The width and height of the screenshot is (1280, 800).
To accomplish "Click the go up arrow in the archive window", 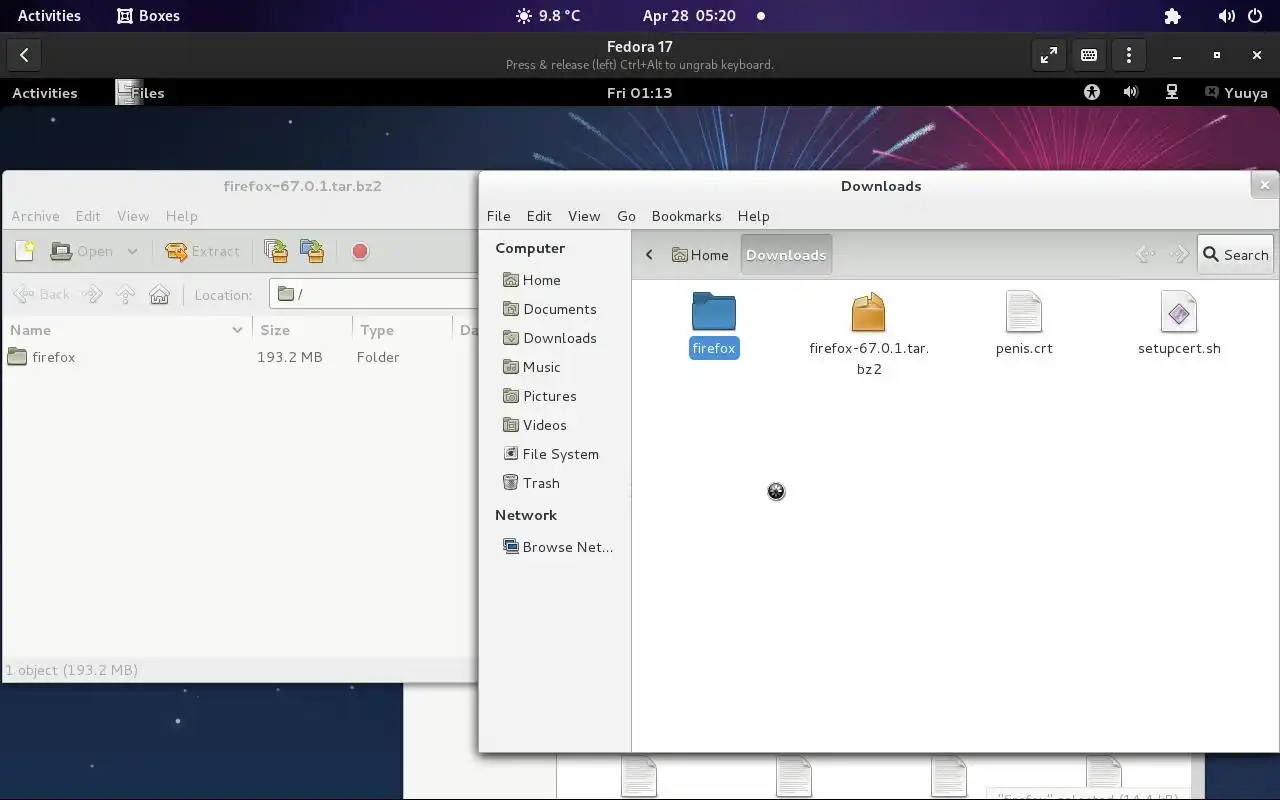I will [125, 294].
